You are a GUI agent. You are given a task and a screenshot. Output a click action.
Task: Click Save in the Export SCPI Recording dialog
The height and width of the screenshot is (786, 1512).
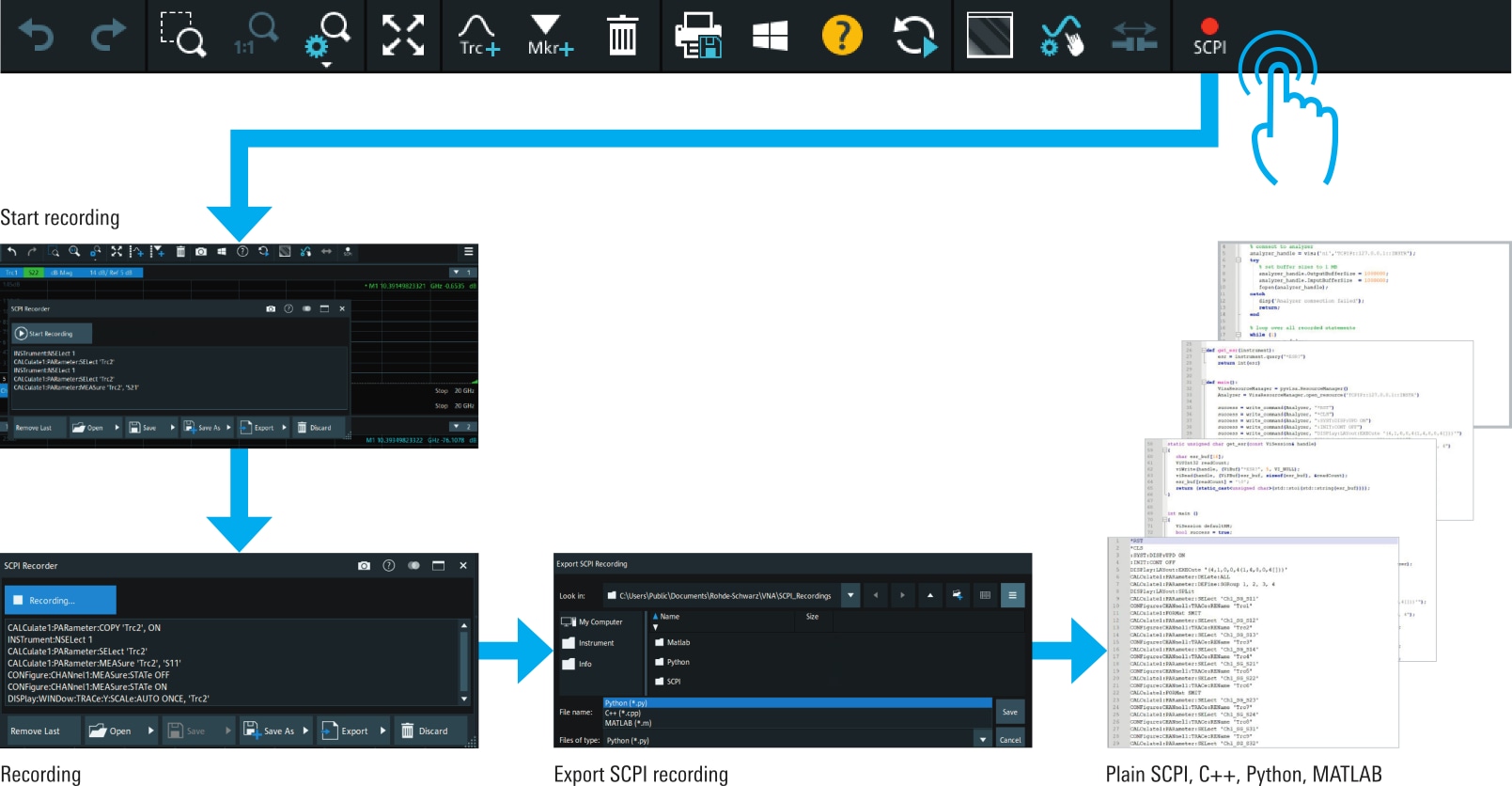click(1009, 712)
